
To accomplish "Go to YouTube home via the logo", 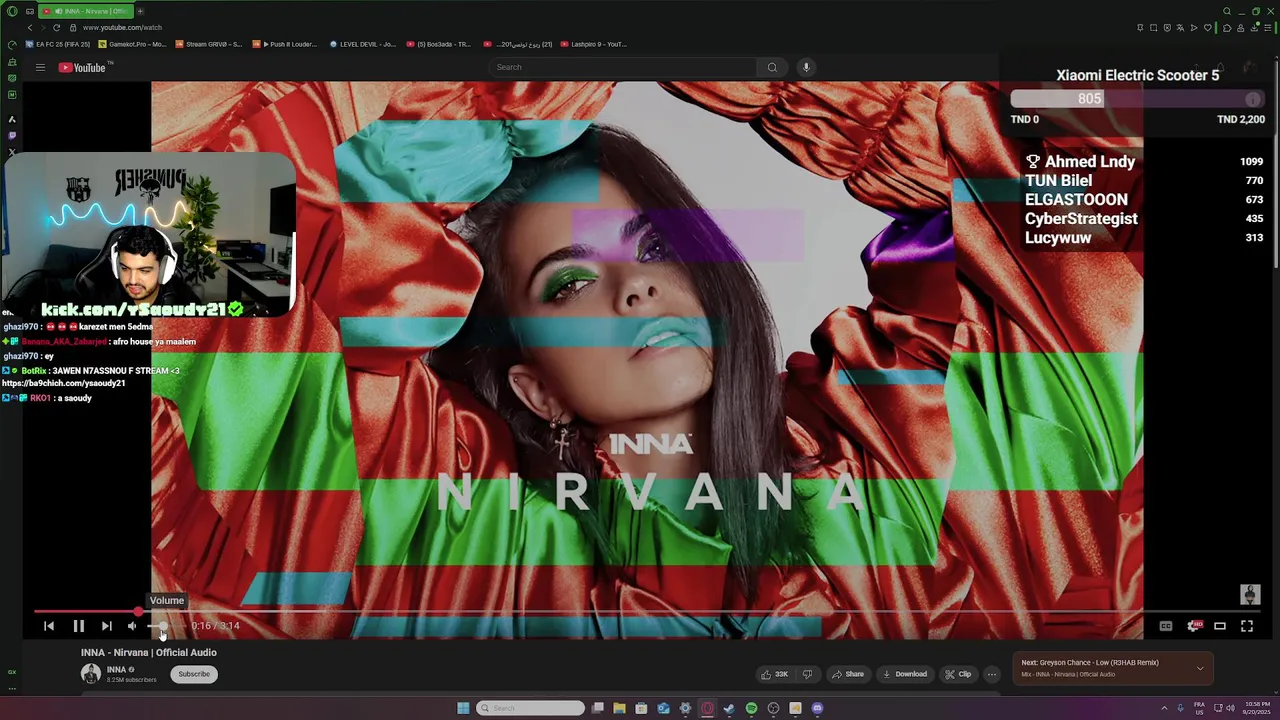I will tap(82, 67).
